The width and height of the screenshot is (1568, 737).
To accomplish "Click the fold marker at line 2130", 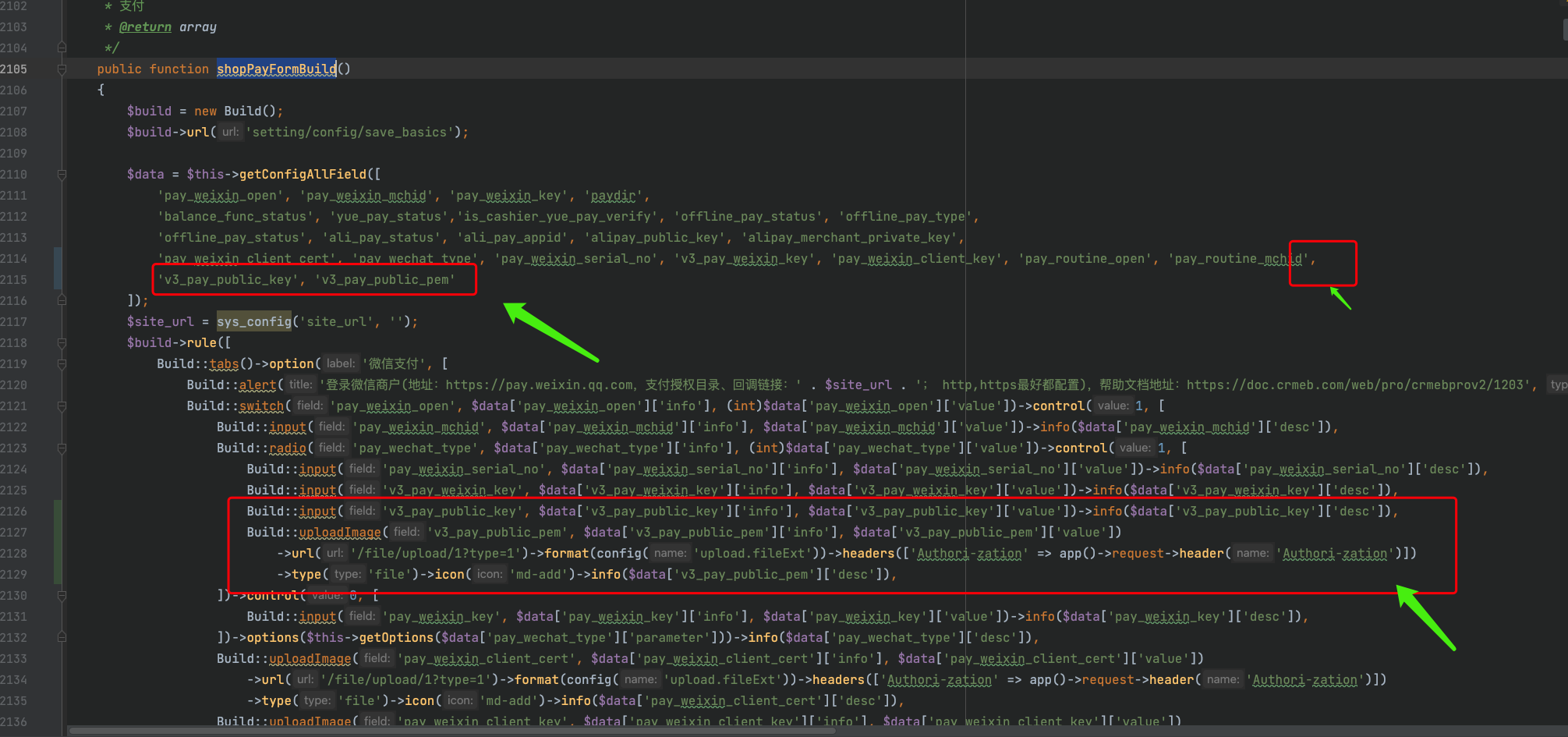I will (62, 596).
